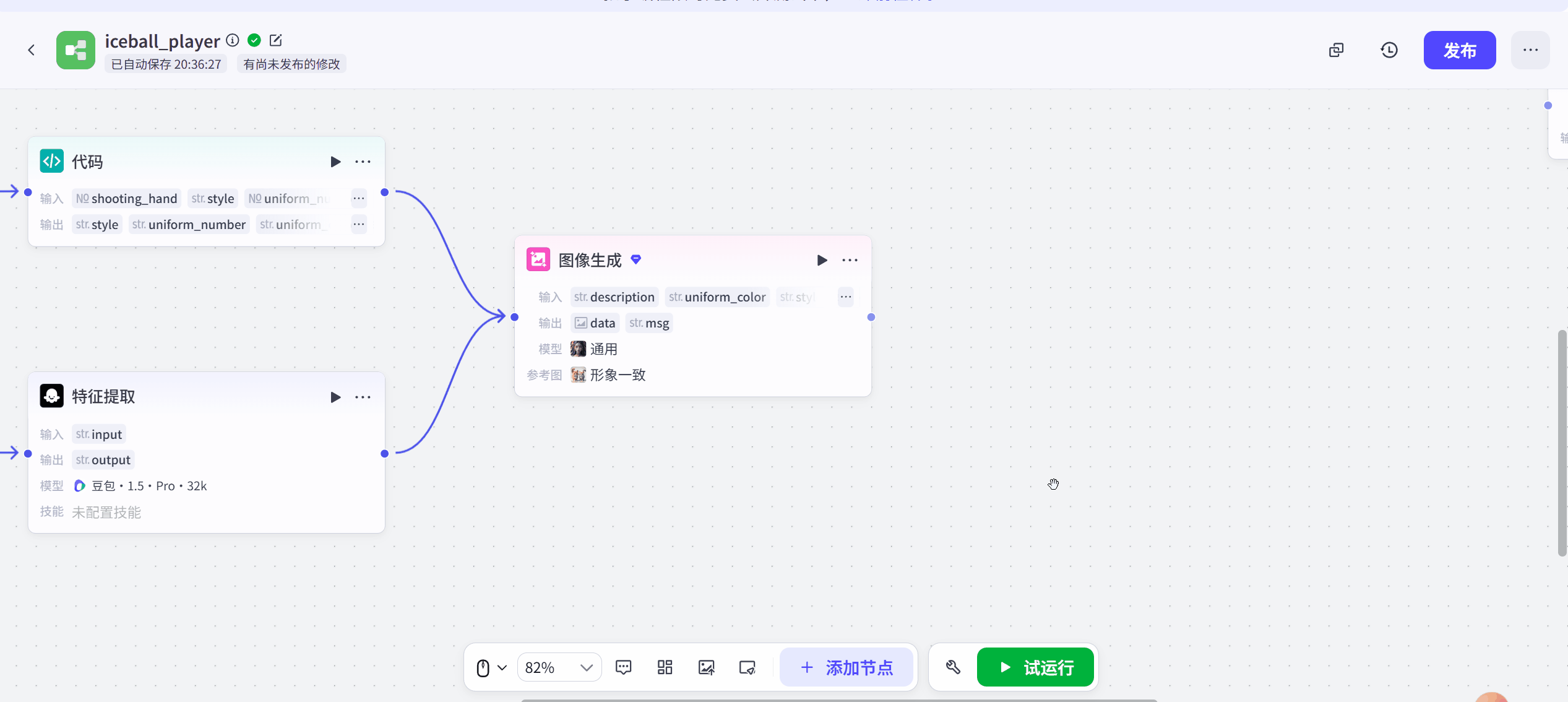The image size is (1568, 702).
Task: Expand hidden inputs via ... on 图像生成 node
Action: (845, 297)
